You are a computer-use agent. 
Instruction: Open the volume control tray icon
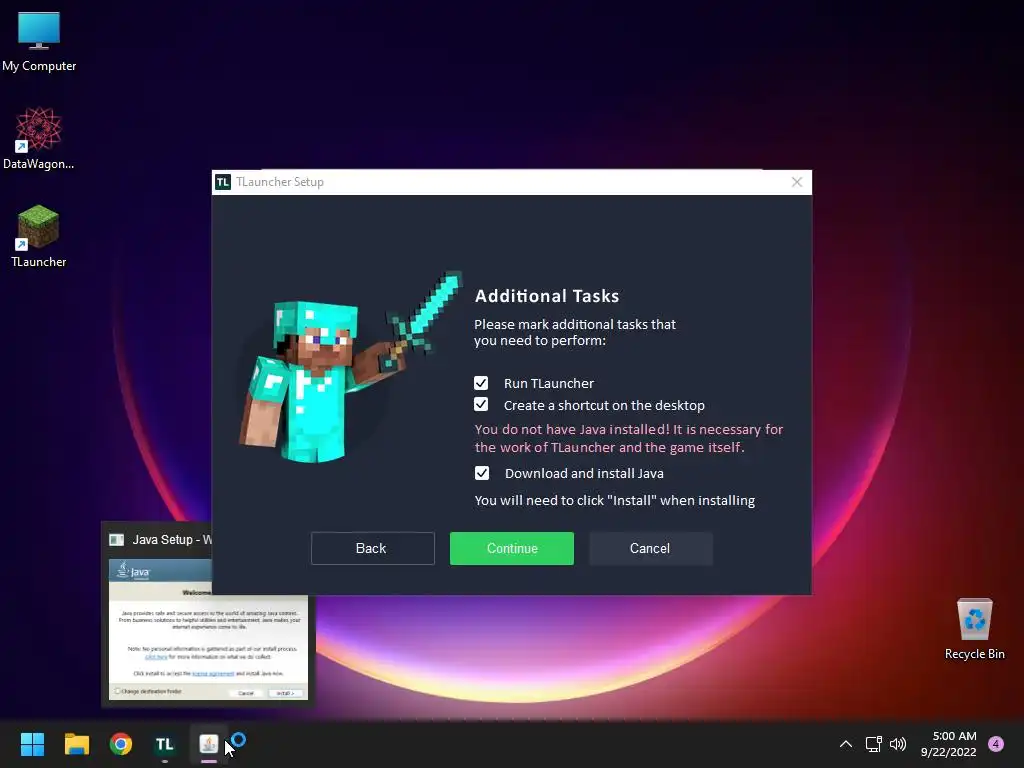(x=899, y=744)
